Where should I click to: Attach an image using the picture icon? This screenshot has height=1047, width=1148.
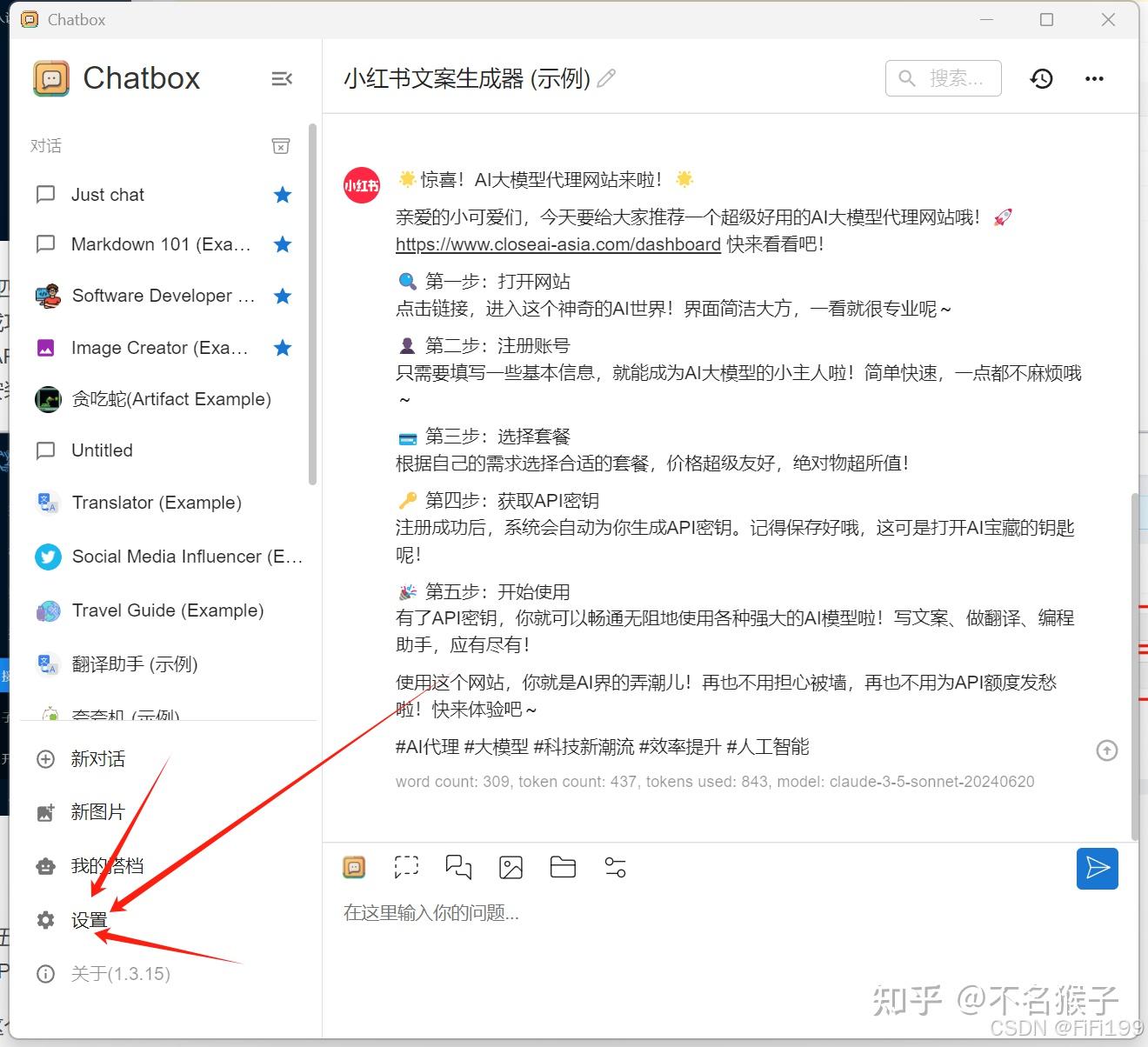pyautogui.click(x=511, y=867)
